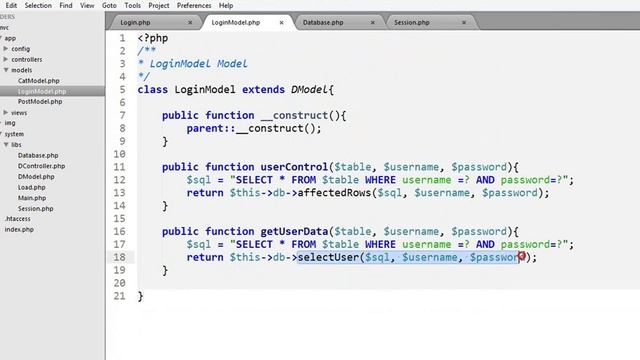Open DModel.php in the sidebar
This screenshot has height=360, width=640.
(x=36, y=177)
